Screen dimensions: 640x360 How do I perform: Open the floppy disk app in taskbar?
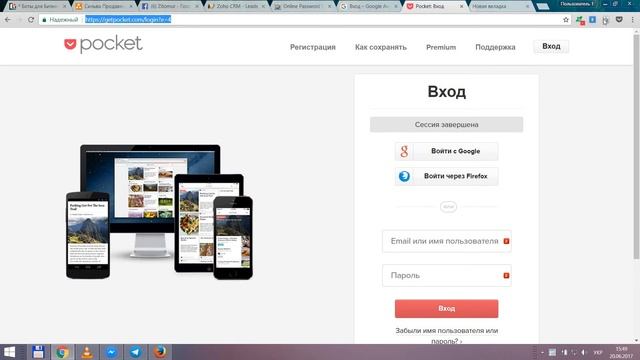[38, 352]
